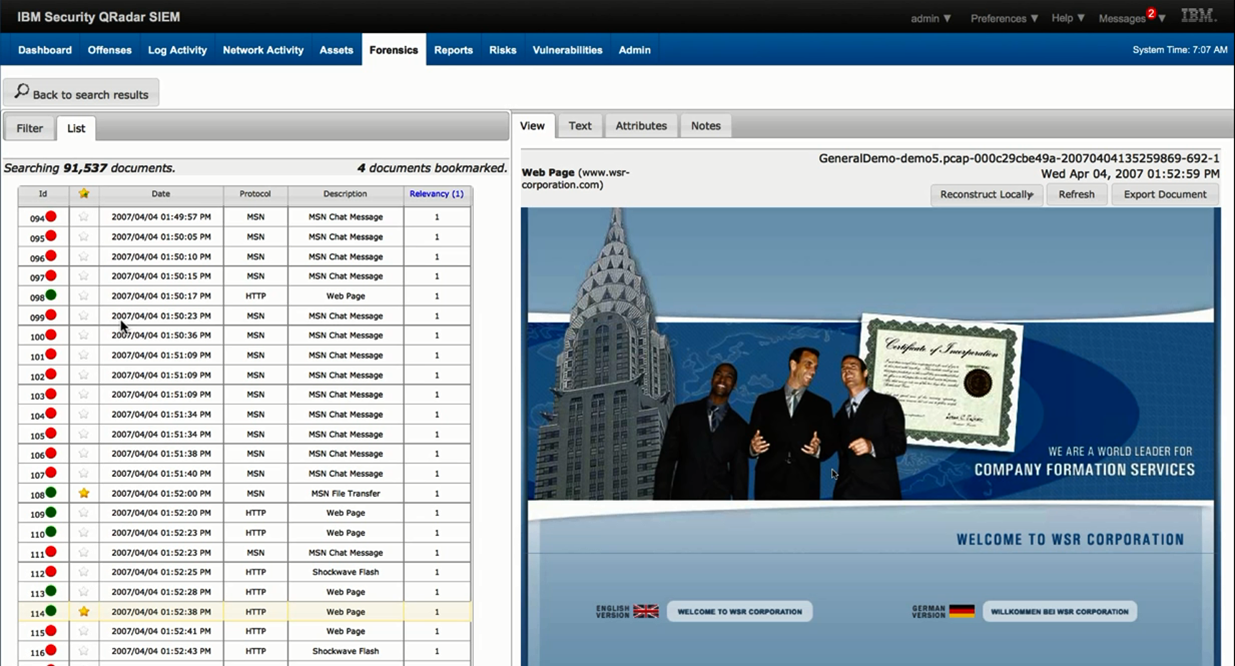Click the red status dot for document 094
The width and height of the screenshot is (1235, 666).
point(51,216)
